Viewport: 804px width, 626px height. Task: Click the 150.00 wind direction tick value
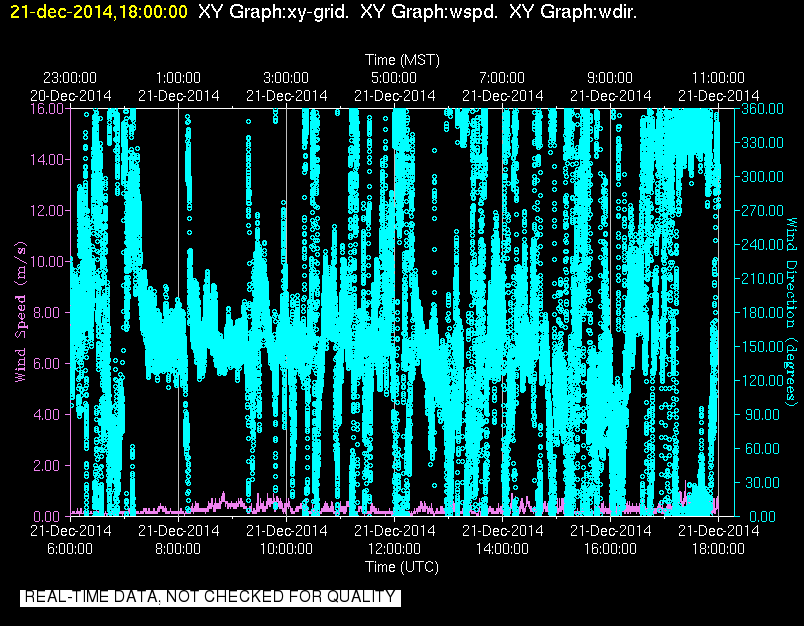pyautogui.click(x=762, y=347)
